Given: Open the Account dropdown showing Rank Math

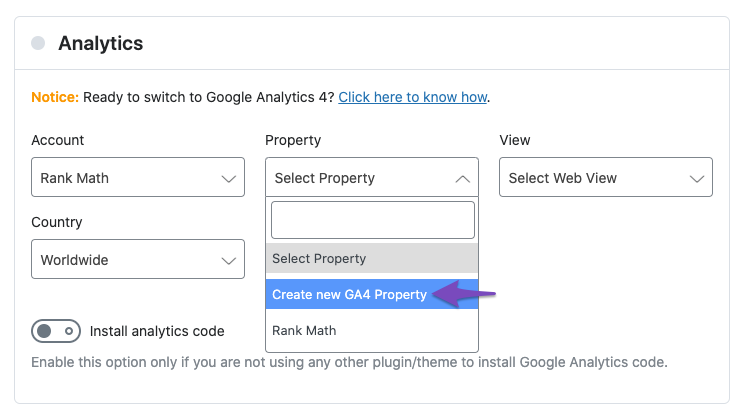Looking at the screenshot, I should pyautogui.click(x=138, y=177).
